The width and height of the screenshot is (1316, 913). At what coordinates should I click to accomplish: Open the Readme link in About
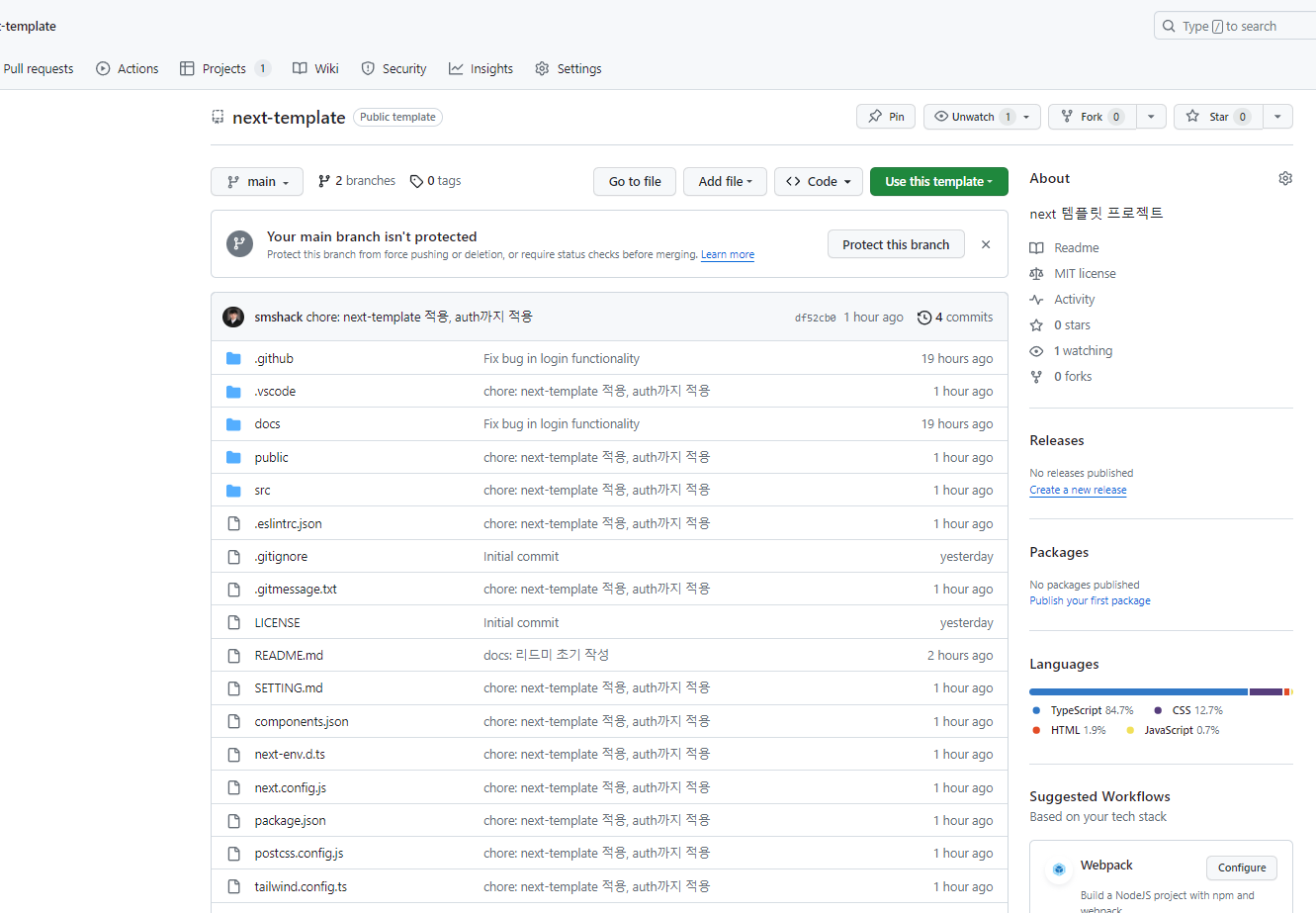point(1065,247)
